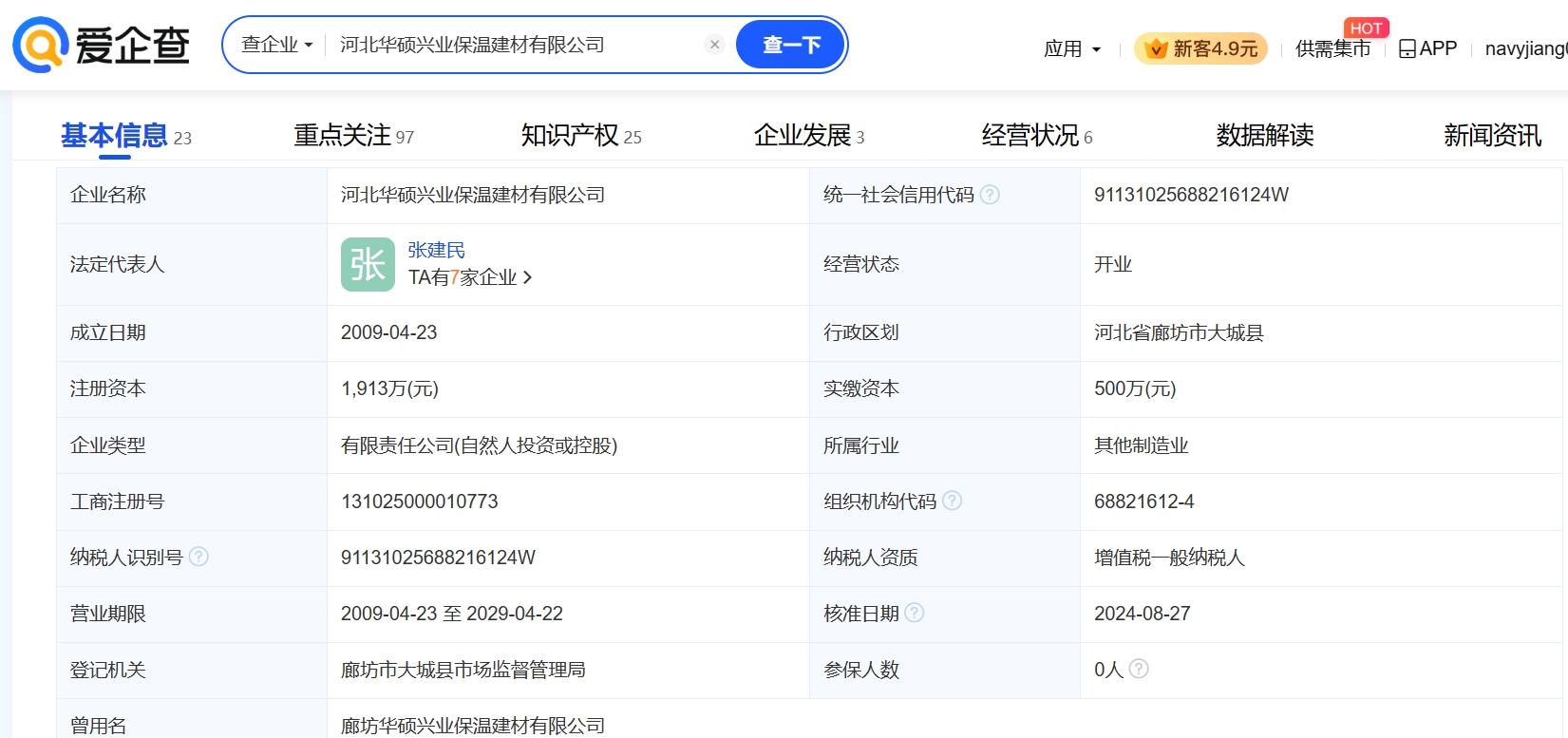Click help icon beside 组织机构代码

click(x=952, y=501)
